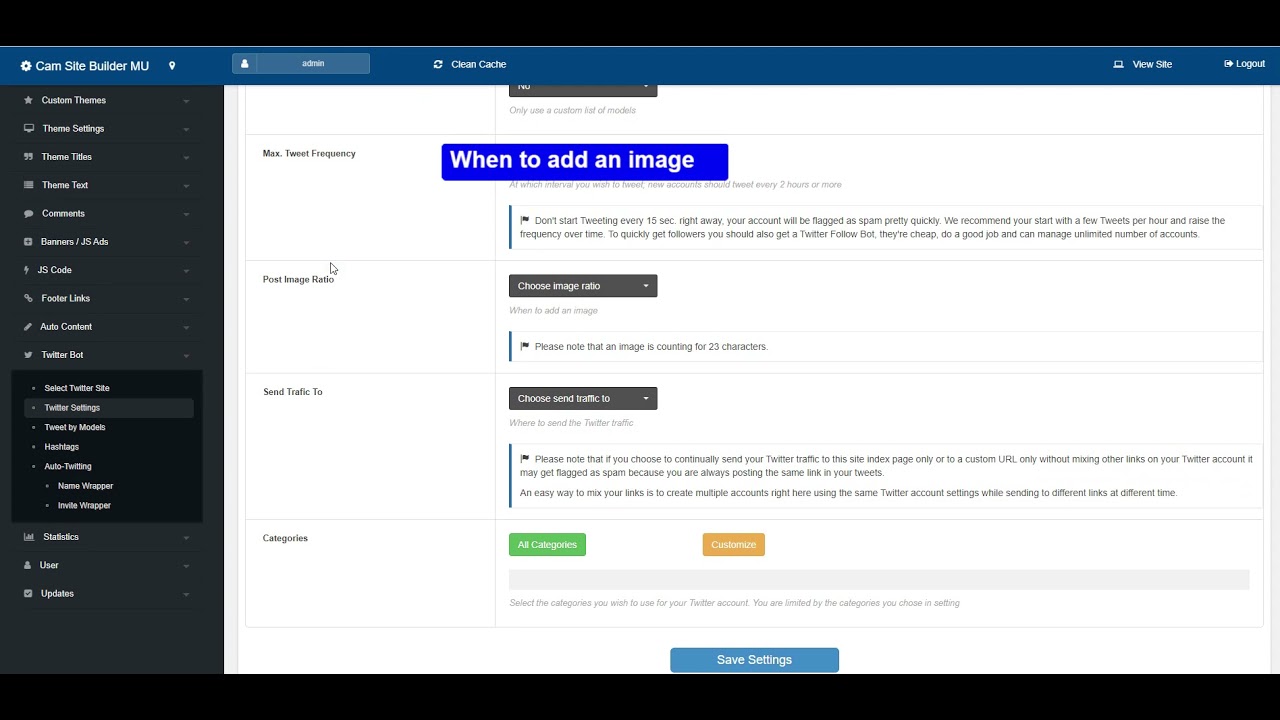Click the Theme Text icon in sidebar
1280x720 pixels.
[29, 185]
